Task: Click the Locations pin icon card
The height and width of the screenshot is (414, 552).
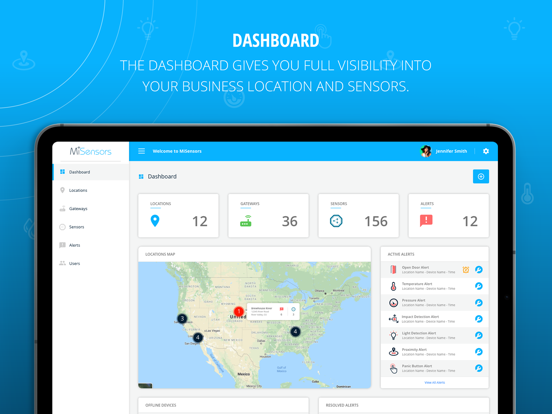Action: click(x=155, y=221)
